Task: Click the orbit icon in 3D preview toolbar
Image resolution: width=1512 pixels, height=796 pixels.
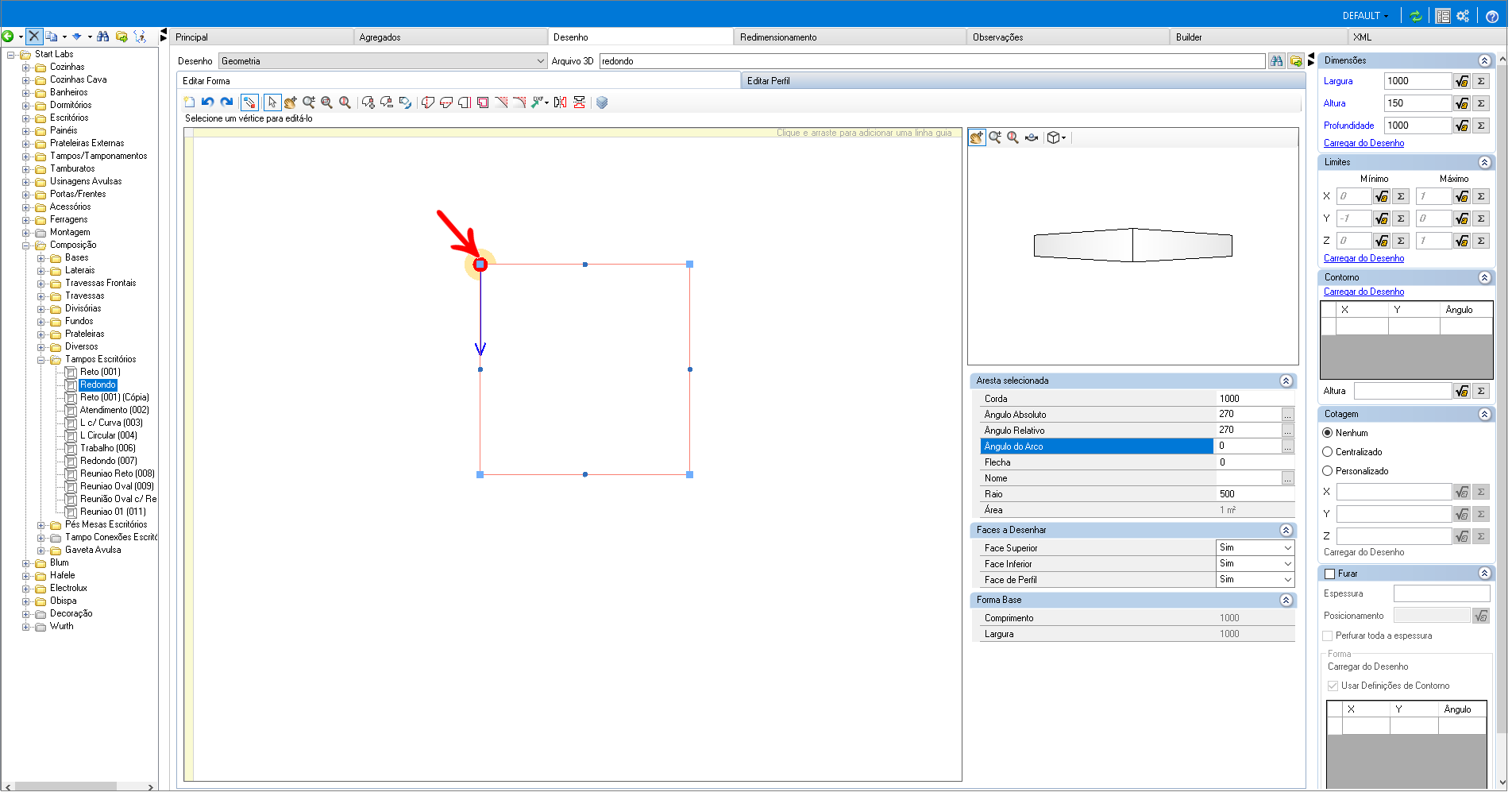Action: tap(1032, 137)
